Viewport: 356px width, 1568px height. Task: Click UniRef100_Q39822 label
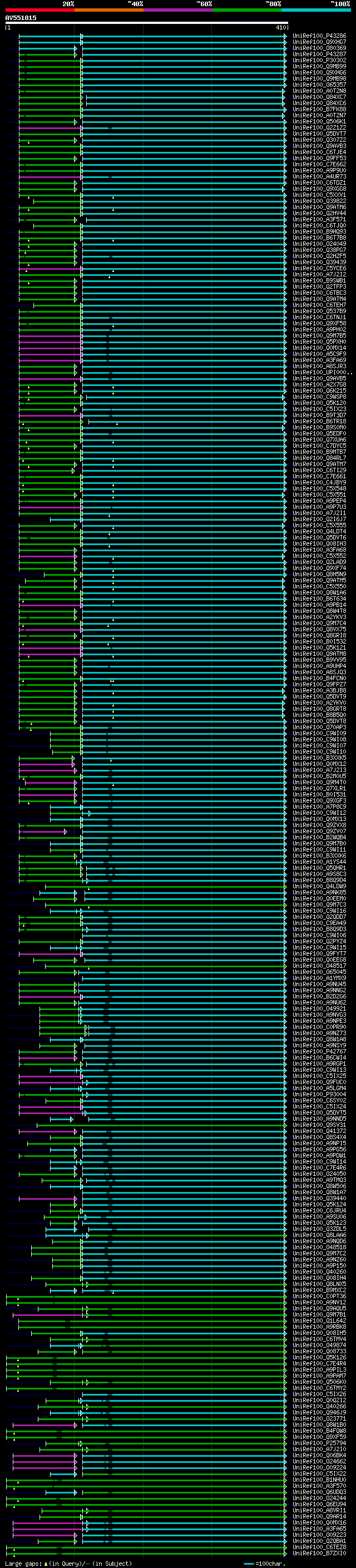pyautogui.click(x=319, y=201)
